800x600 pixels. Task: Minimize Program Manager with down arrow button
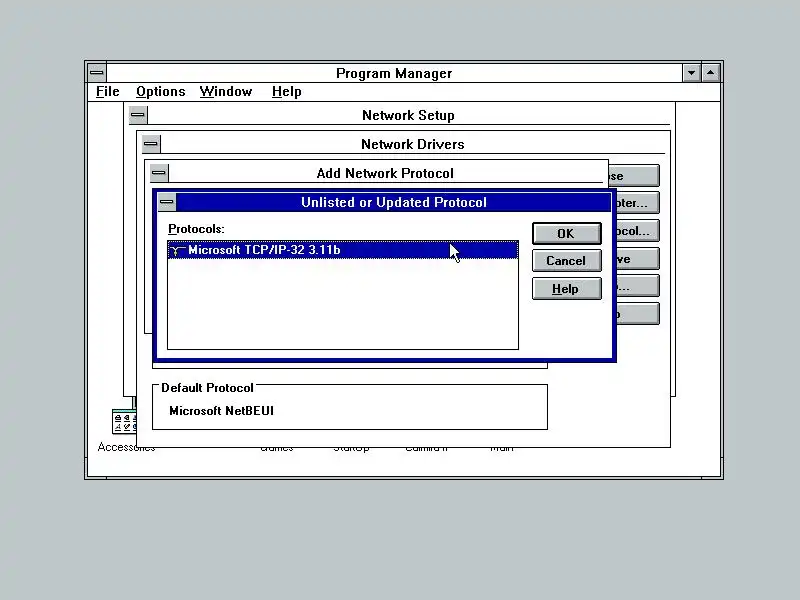click(x=691, y=73)
